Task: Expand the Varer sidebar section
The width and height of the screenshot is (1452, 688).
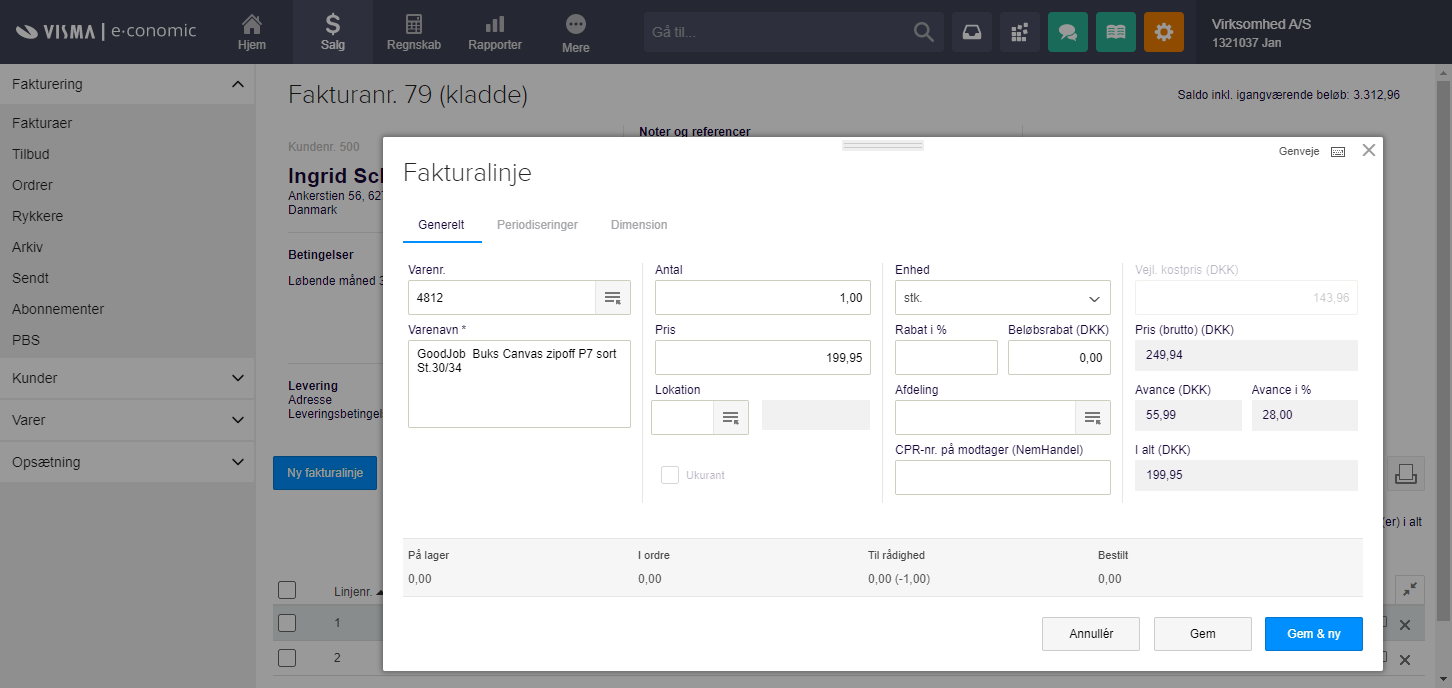Action: pyautogui.click(x=127, y=420)
